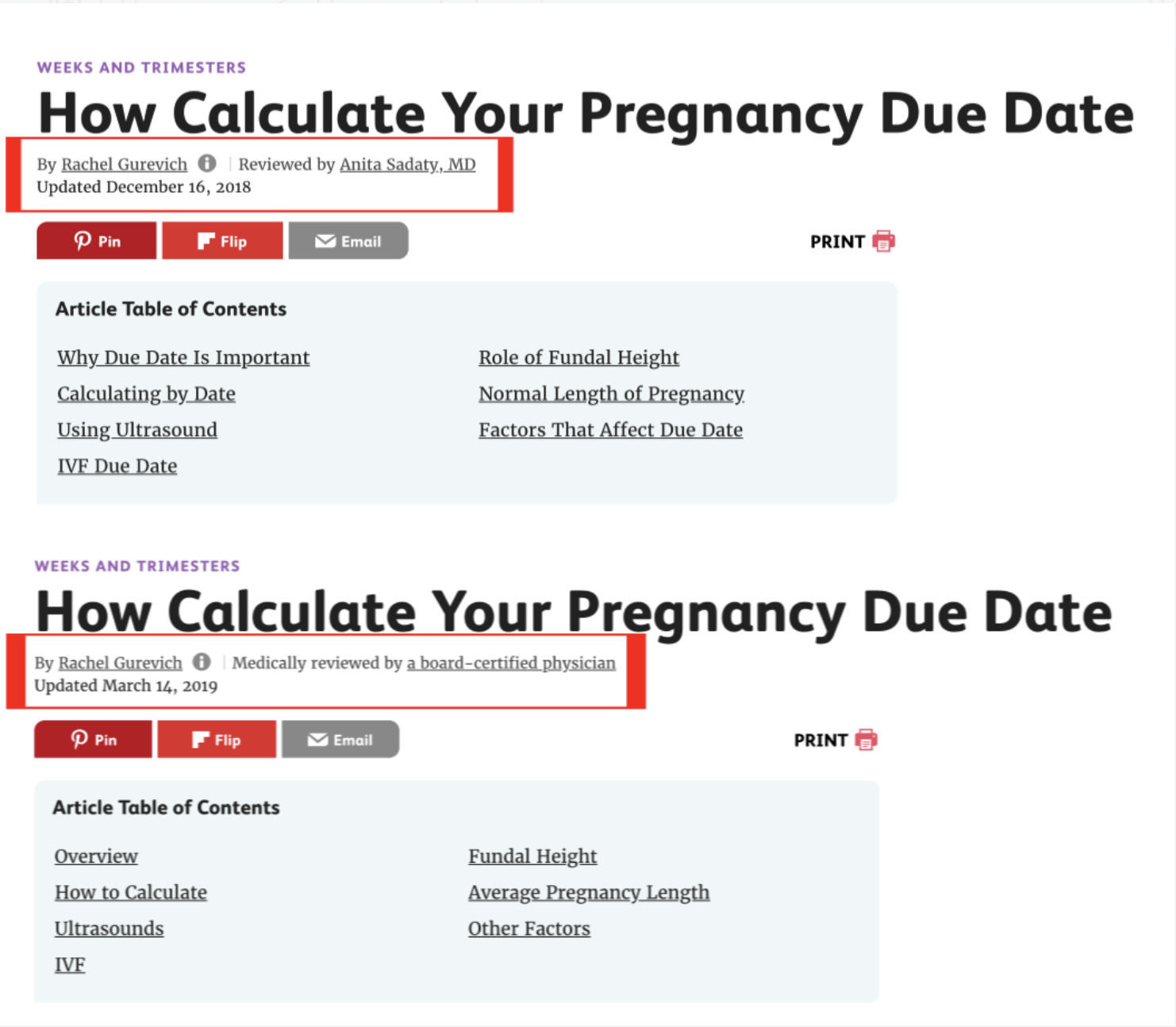Click the printer icon in the top article
The height and width of the screenshot is (1027, 1176).
883,241
